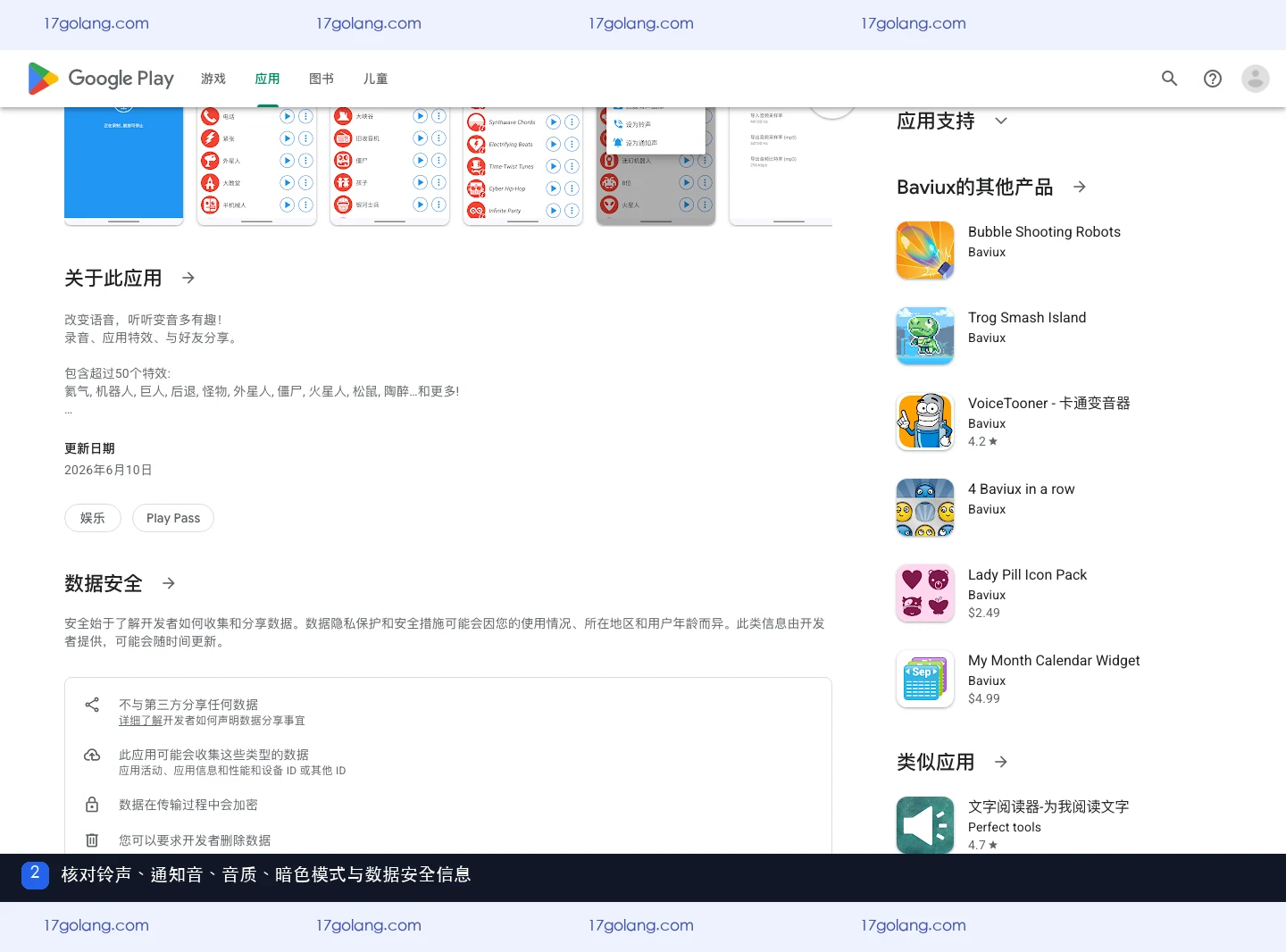Open the Bubble Shooting Robots app icon

(925, 250)
